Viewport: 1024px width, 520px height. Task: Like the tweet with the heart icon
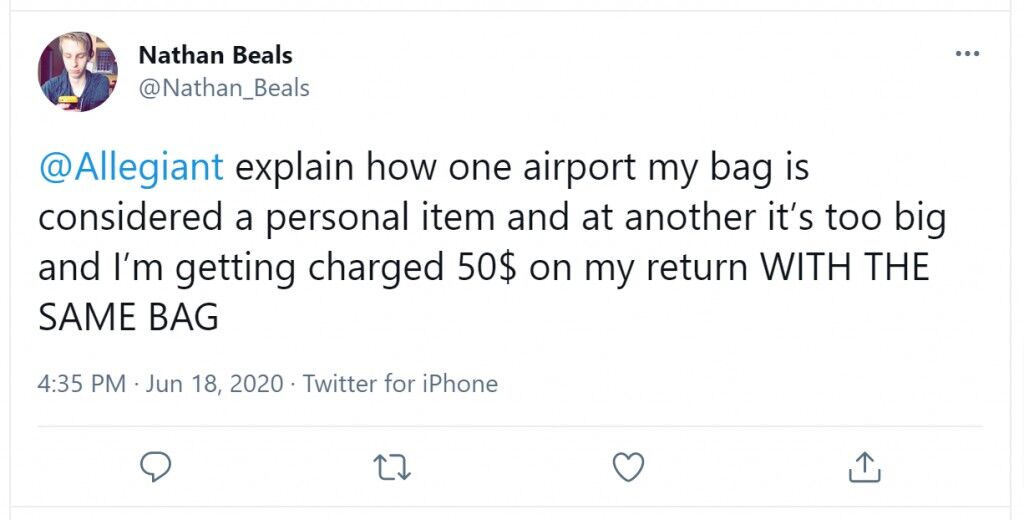(628, 467)
